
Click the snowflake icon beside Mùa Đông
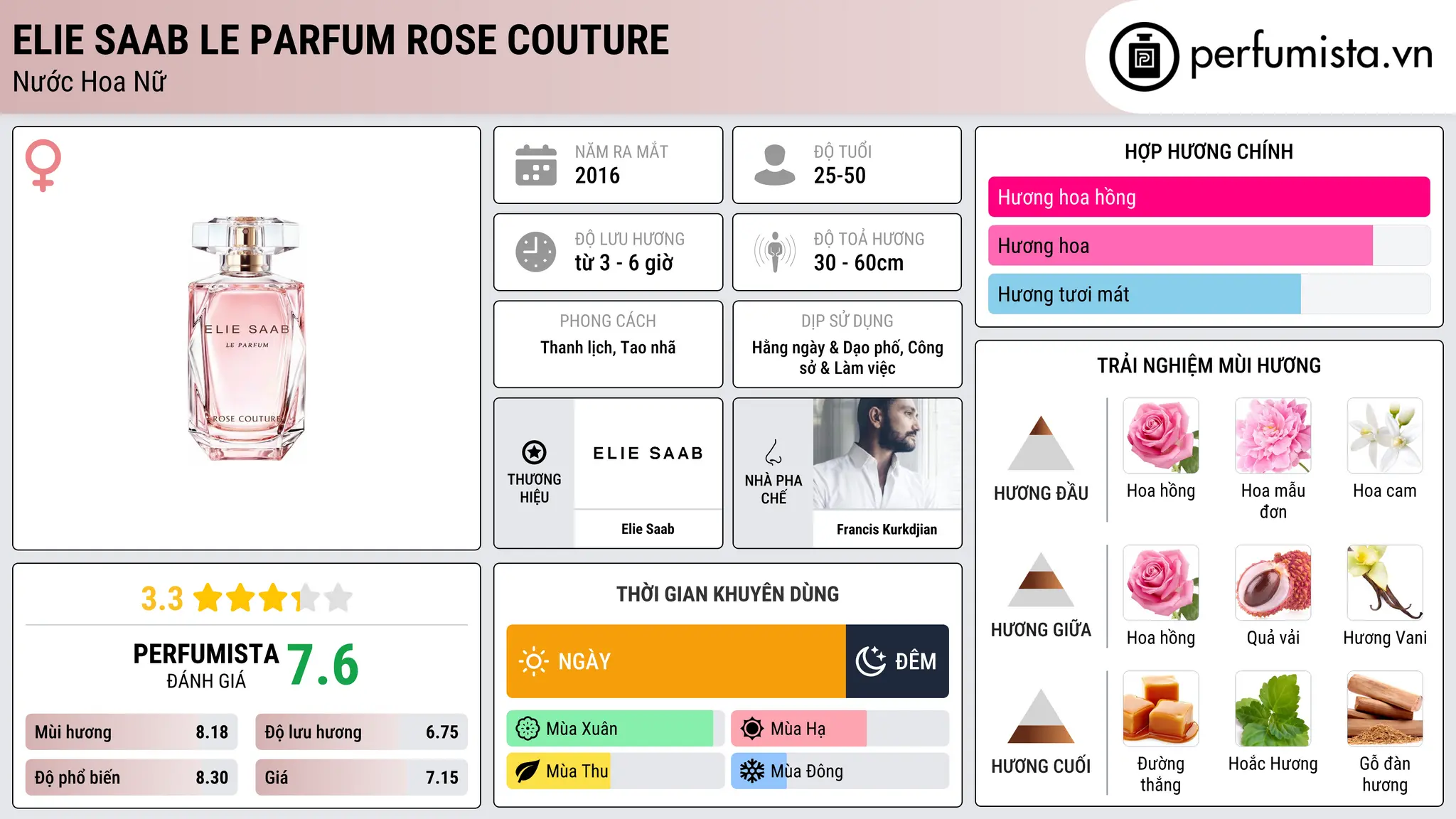[752, 771]
